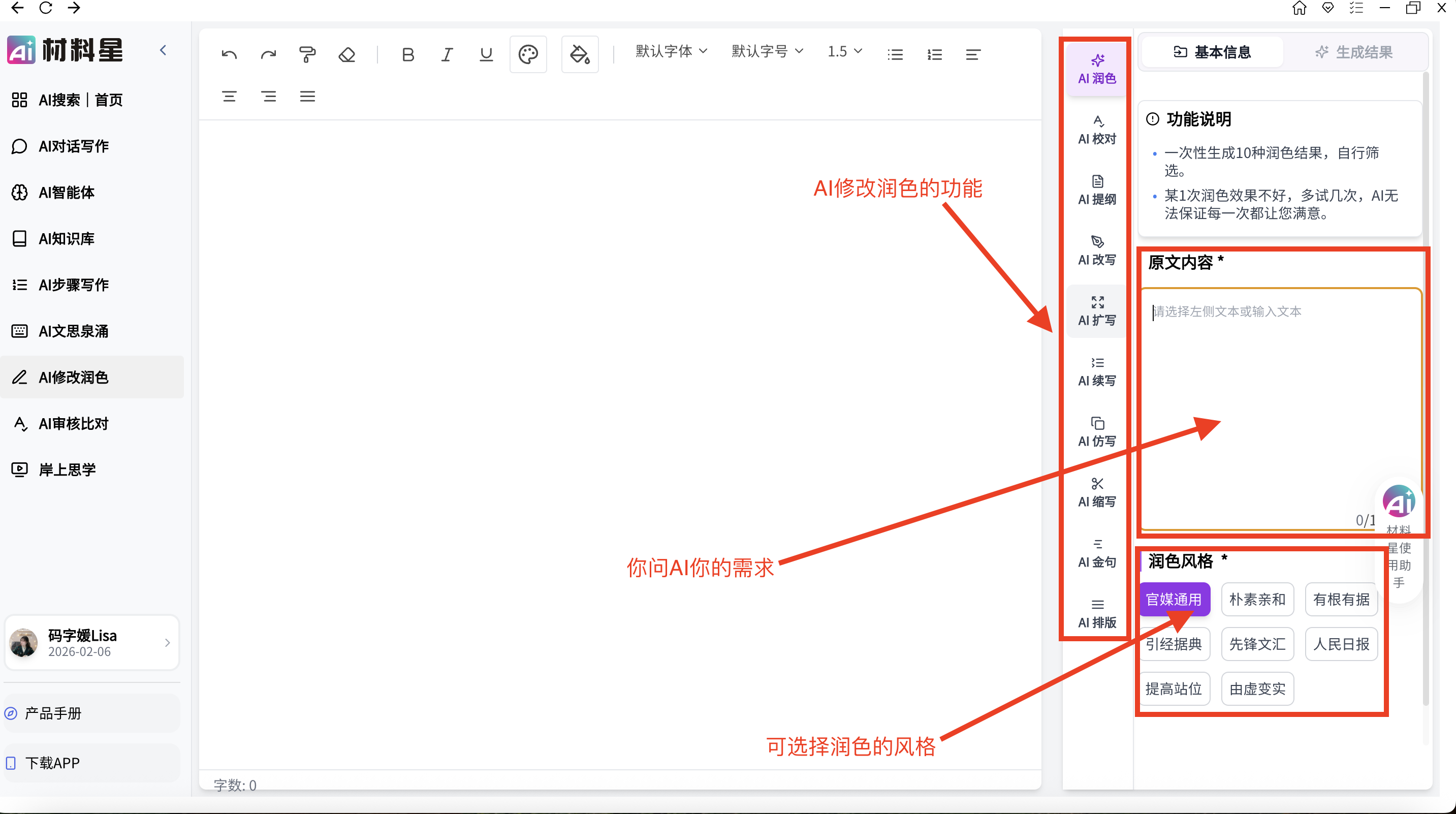Viewport: 1456px width, 814px height.
Task: Open the AI排版 function
Action: (x=1096, y=613)
